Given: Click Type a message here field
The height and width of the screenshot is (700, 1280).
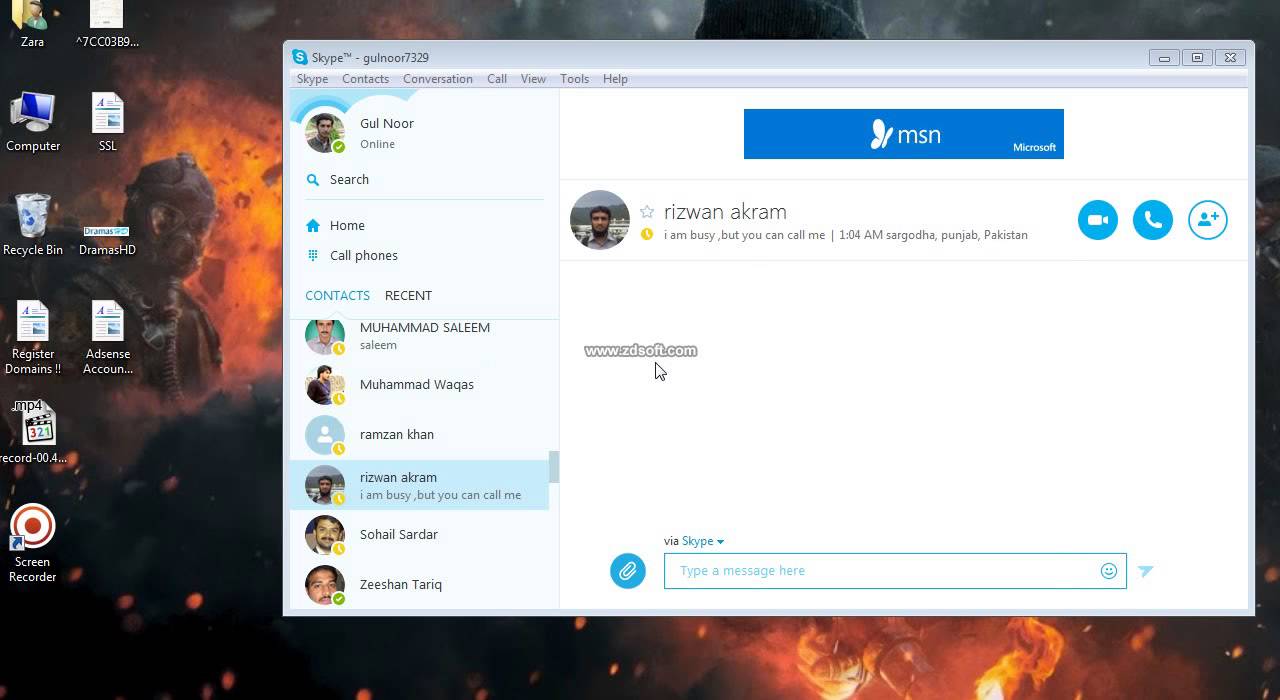Looking at the screenshot, I should pyautogui.click(x=895, y=571).
